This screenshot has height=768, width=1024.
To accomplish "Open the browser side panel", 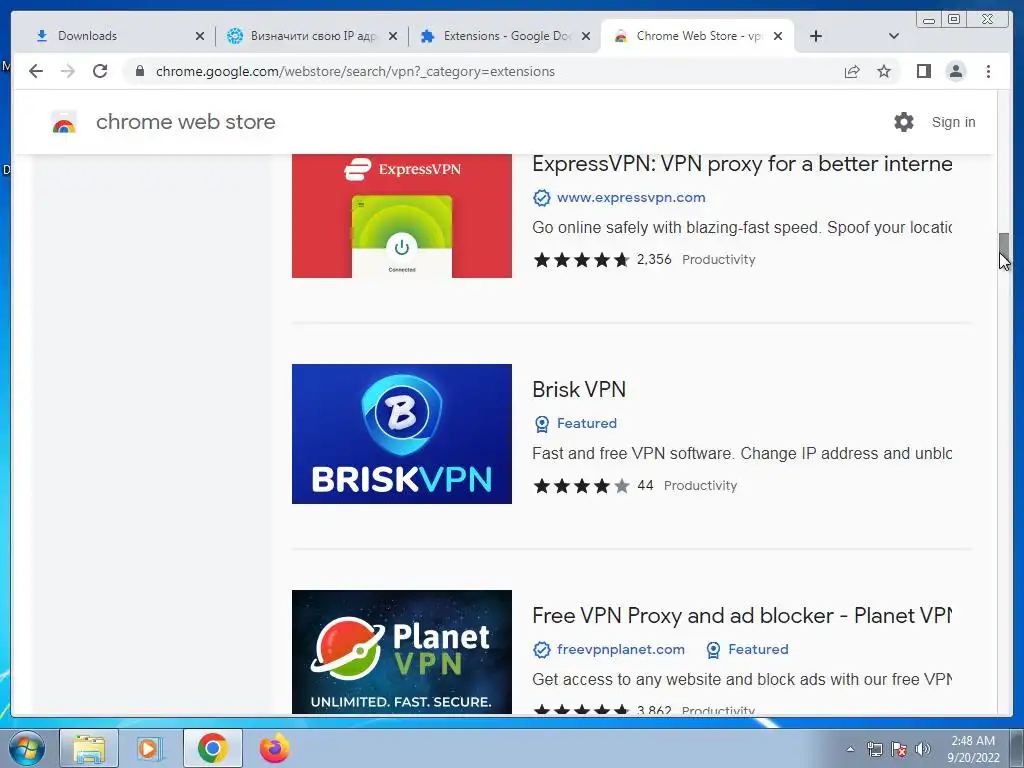I will [923, 71].
